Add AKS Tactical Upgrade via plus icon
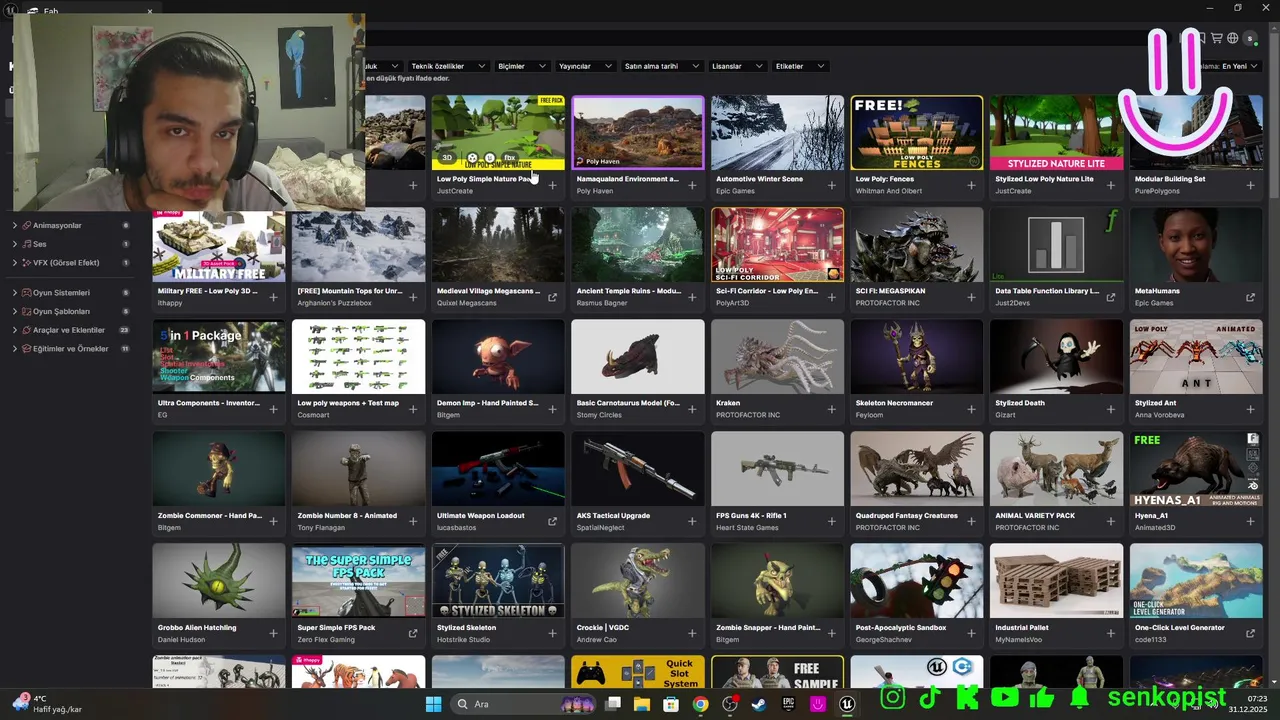 click(x=692, y=521)
